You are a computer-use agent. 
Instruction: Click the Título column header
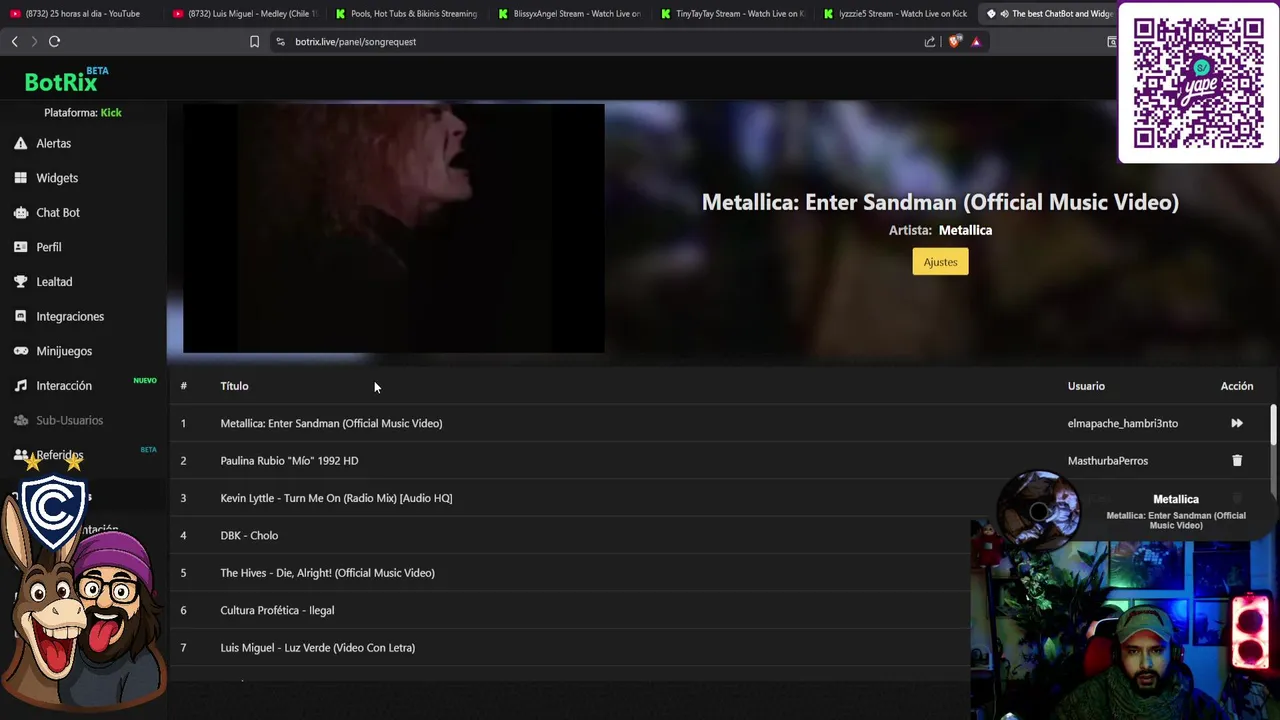(234, 386)
